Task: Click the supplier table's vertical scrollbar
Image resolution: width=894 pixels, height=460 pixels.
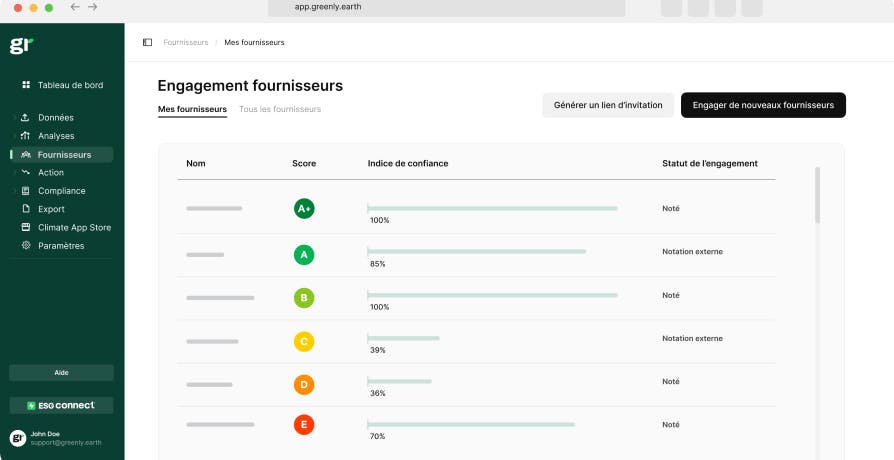Action: coord(817,195)
